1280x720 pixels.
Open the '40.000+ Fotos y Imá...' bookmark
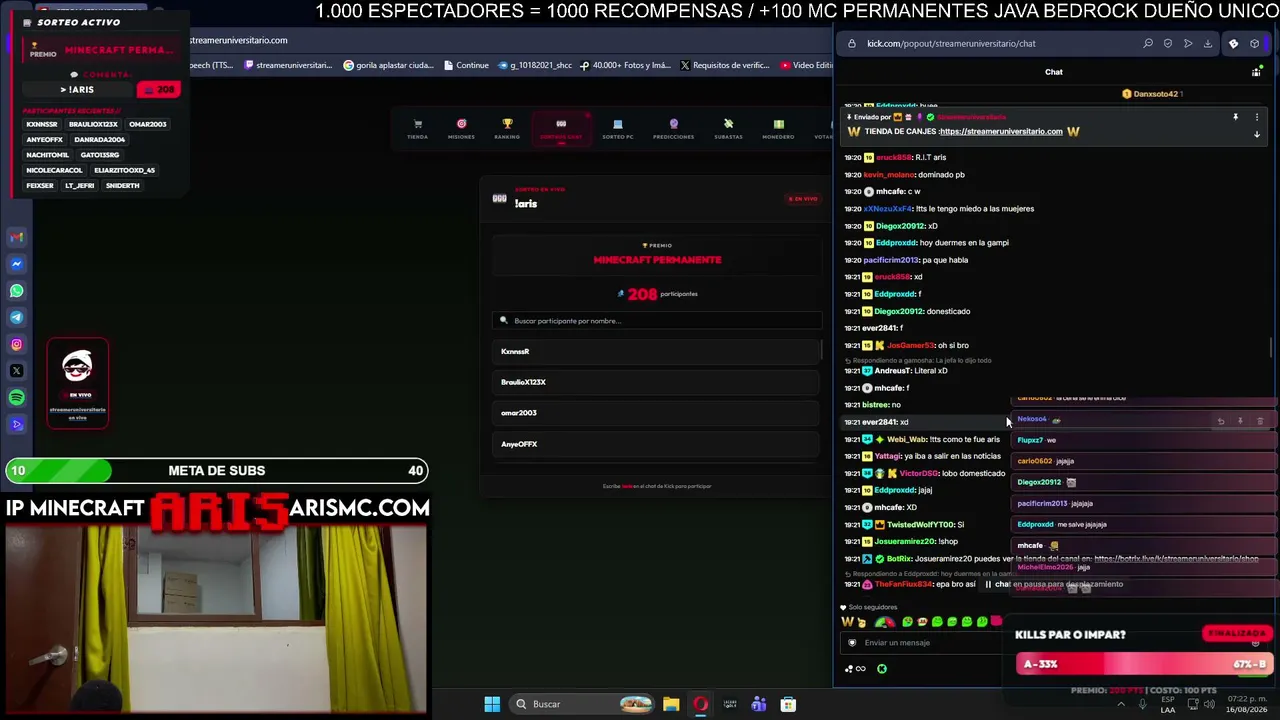(625, 65)
